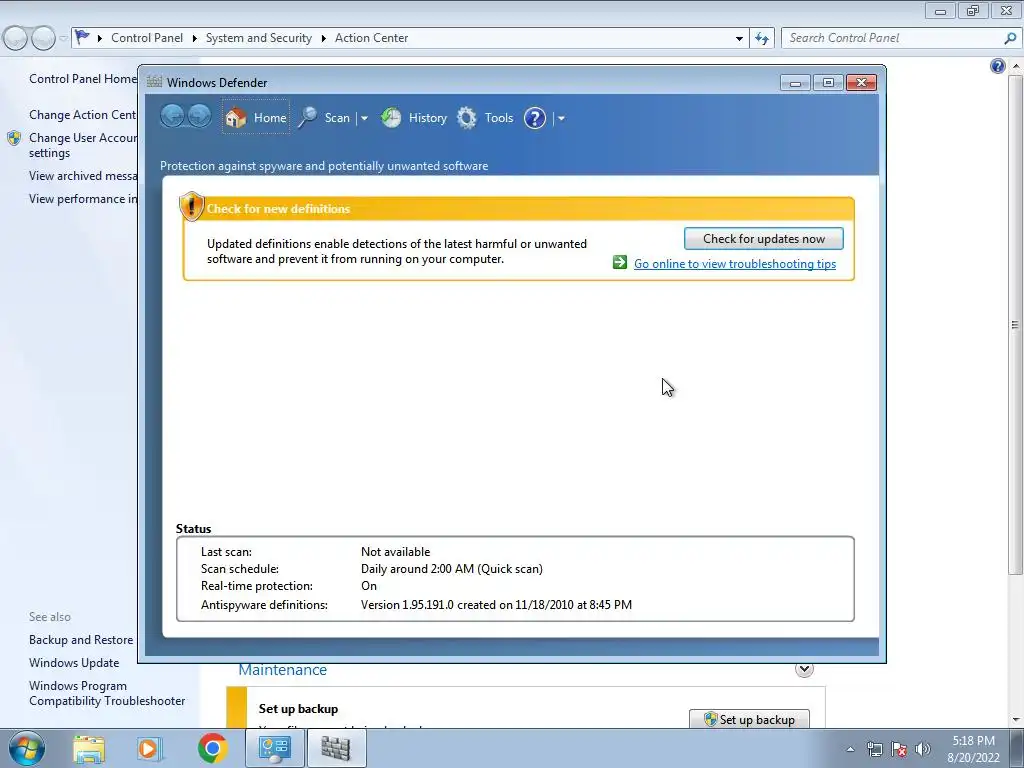Expand the Scan options dropdown arrow
Viewport: 1024px width, 768px height.
tap(364, 118)
